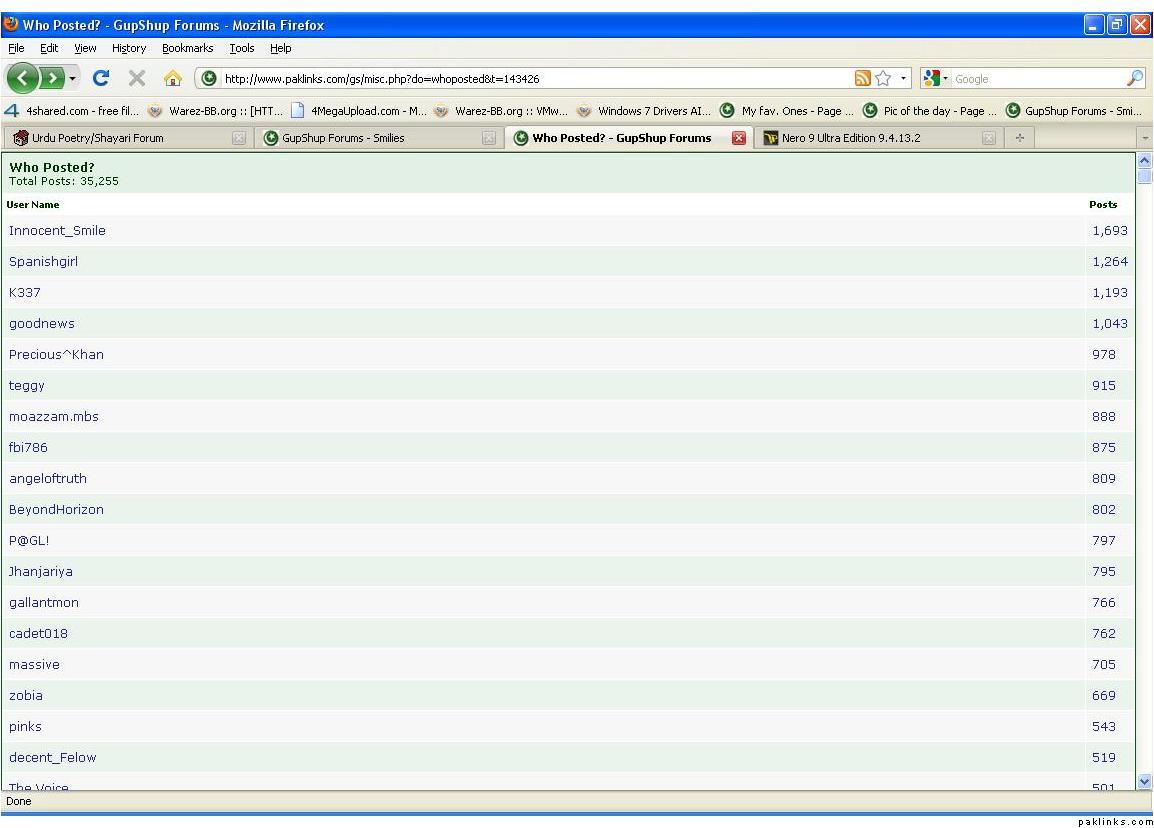Switch to the Urdu Poetry/Shayari Forum tab
Screen dimensions: 1154x828
[x=97, y=138]
